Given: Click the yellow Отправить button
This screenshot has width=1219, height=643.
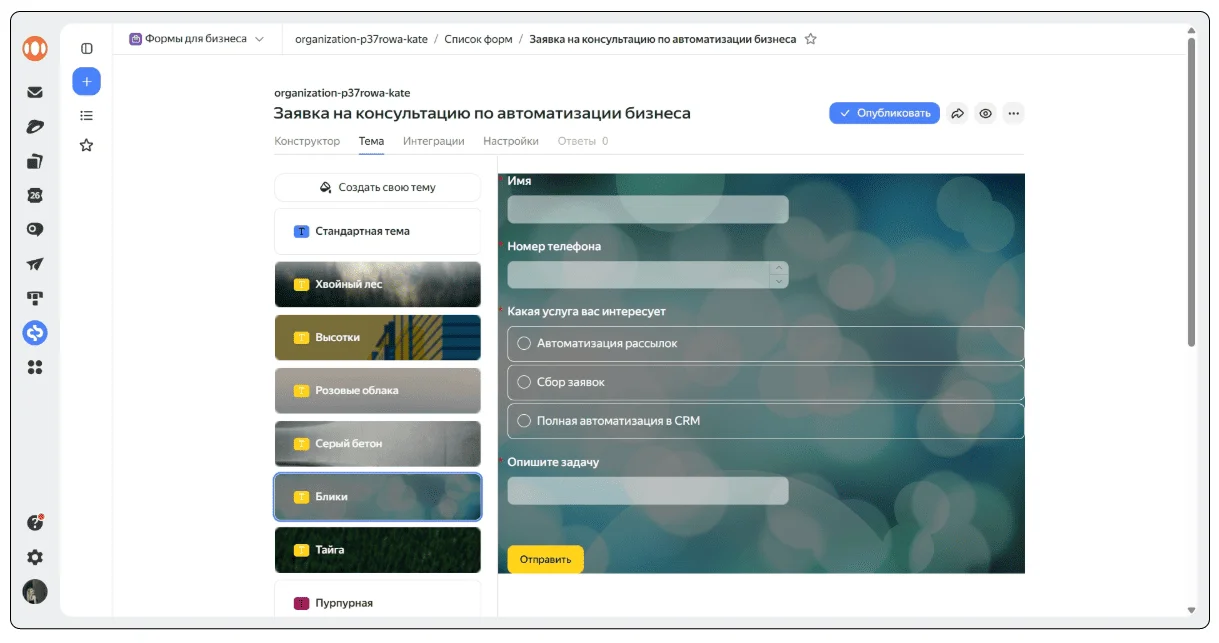Looking at the screenshot, I should (545, 559).
